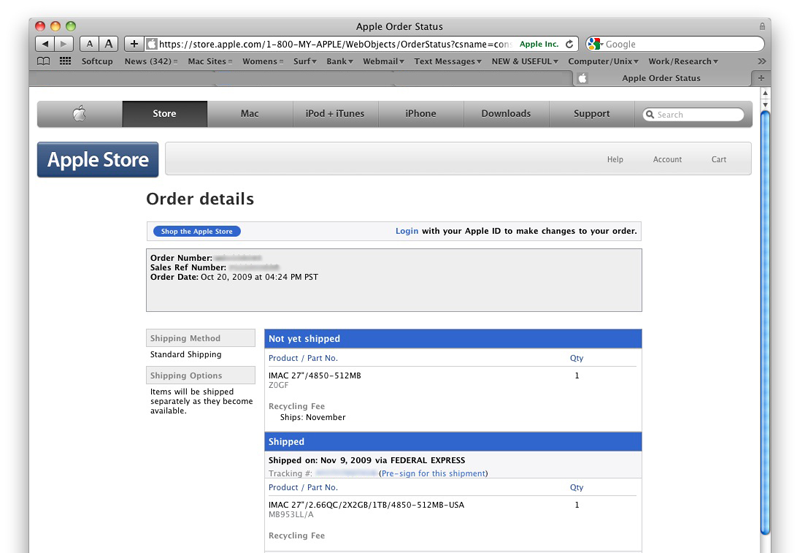Screen dimensions: 800x553
Task: Click the scrollbar down arrow
Action: pos(765,104)
